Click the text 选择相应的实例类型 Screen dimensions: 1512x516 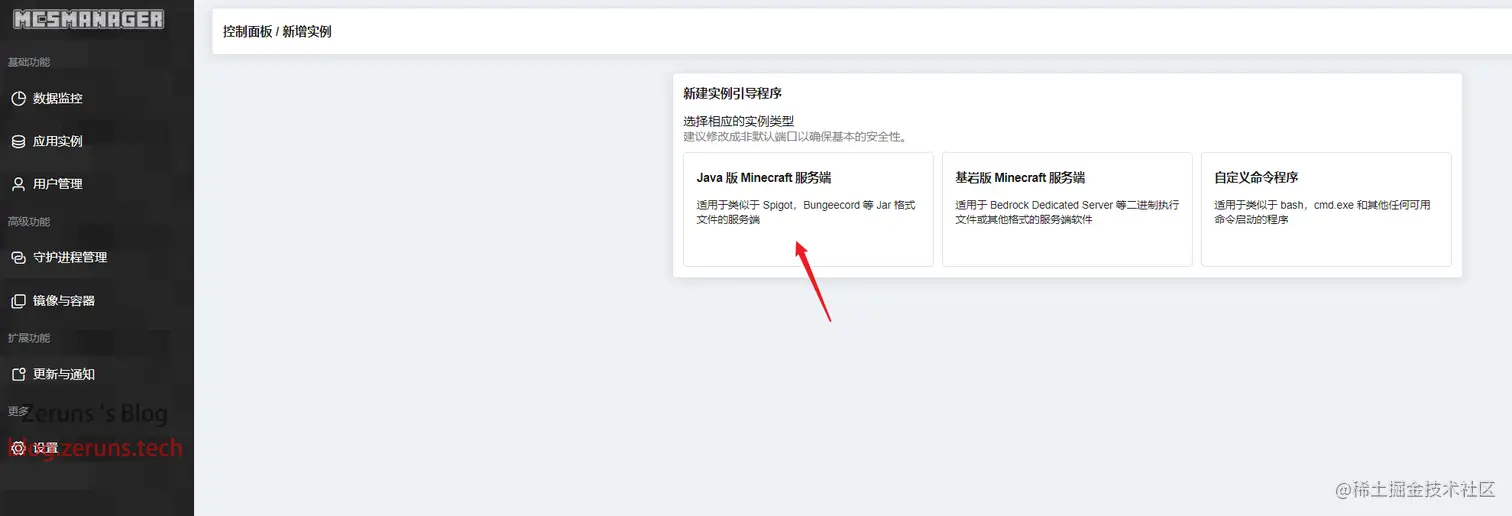pyautogui.click(x=739, y=121)
